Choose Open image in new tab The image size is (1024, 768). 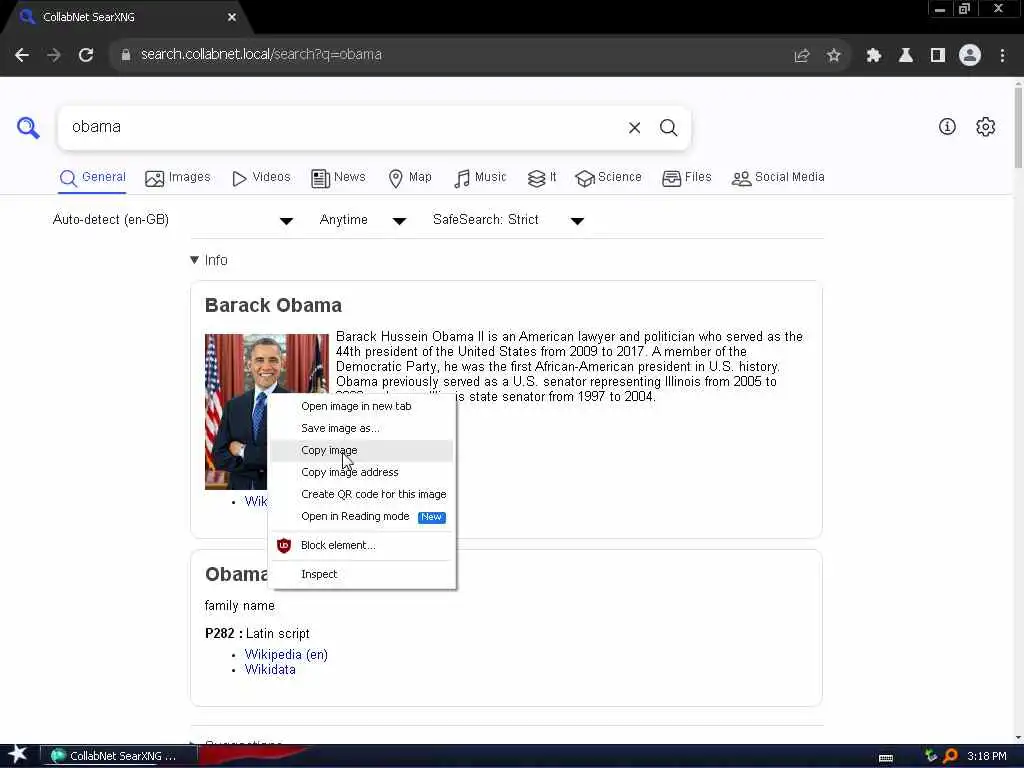coord(362,406)
